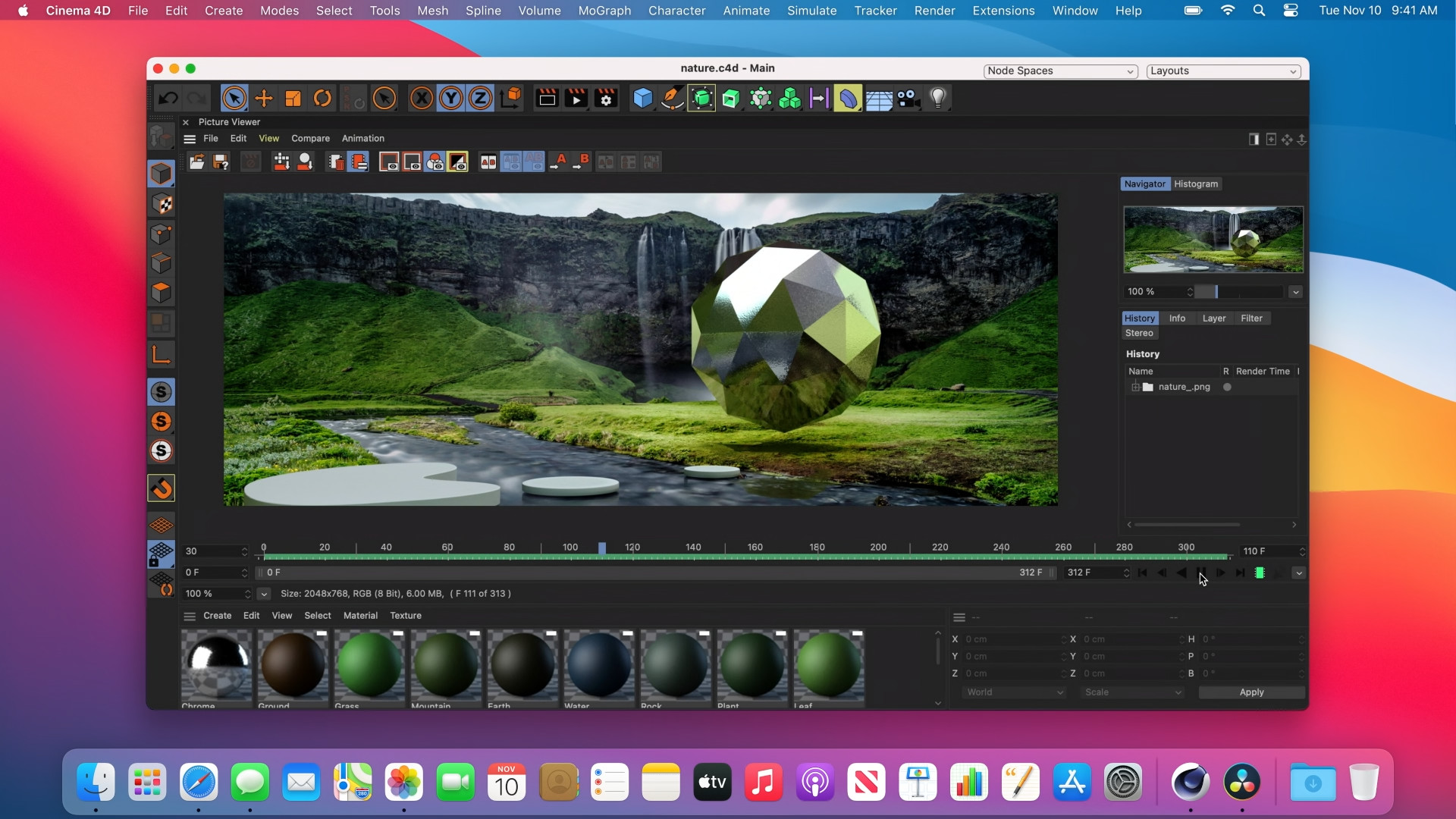
Task: Open the Compare menu in Picture Viewer
Action: pyautogui.click(x=309, y=138)
